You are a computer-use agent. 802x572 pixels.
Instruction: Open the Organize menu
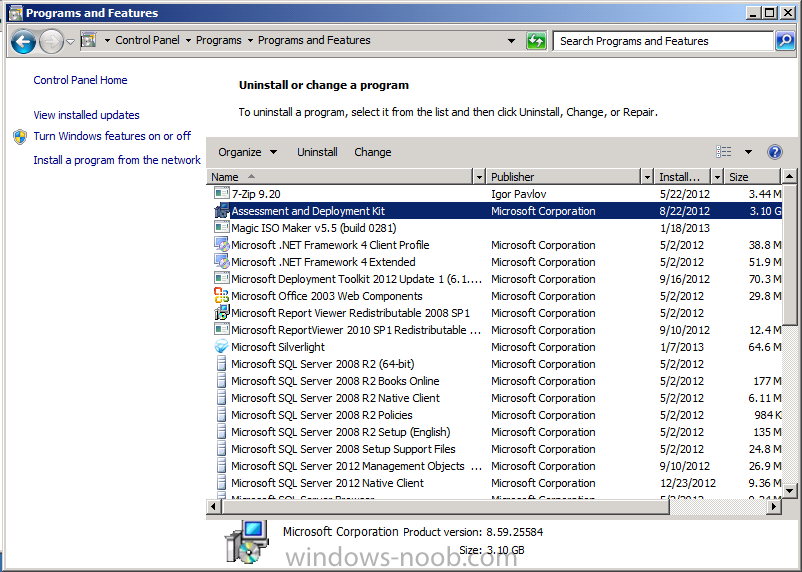(x=248, y=152)
